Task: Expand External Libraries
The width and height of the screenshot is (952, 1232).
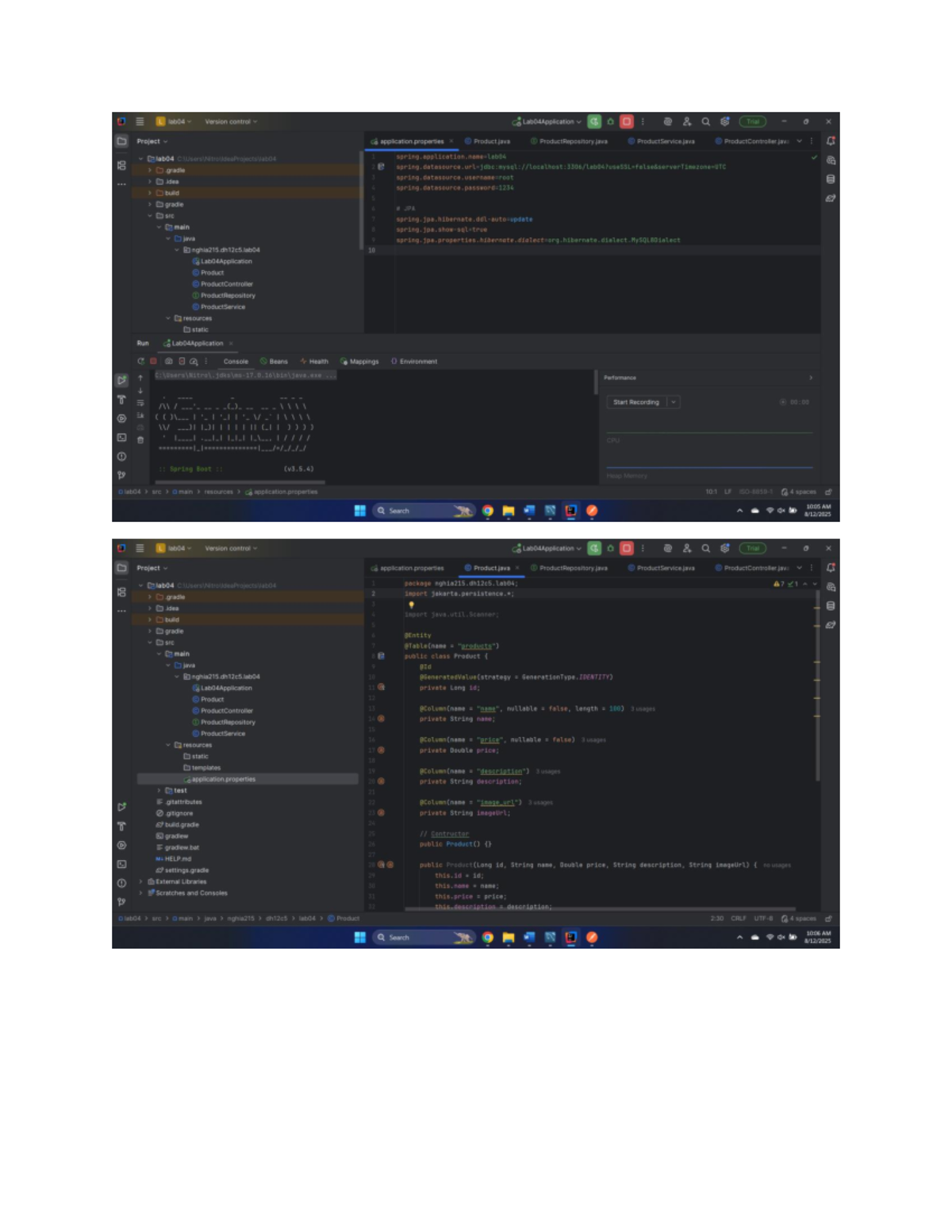Action: point(141,881)
